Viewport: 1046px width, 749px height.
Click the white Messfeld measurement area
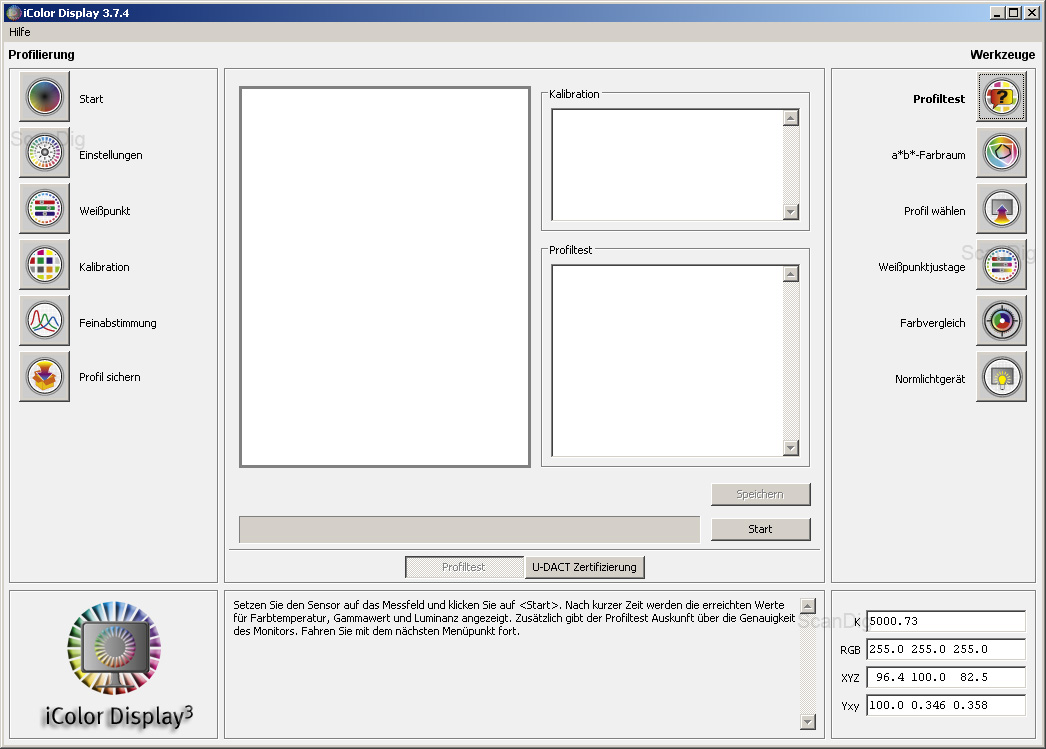coord(385,277)
